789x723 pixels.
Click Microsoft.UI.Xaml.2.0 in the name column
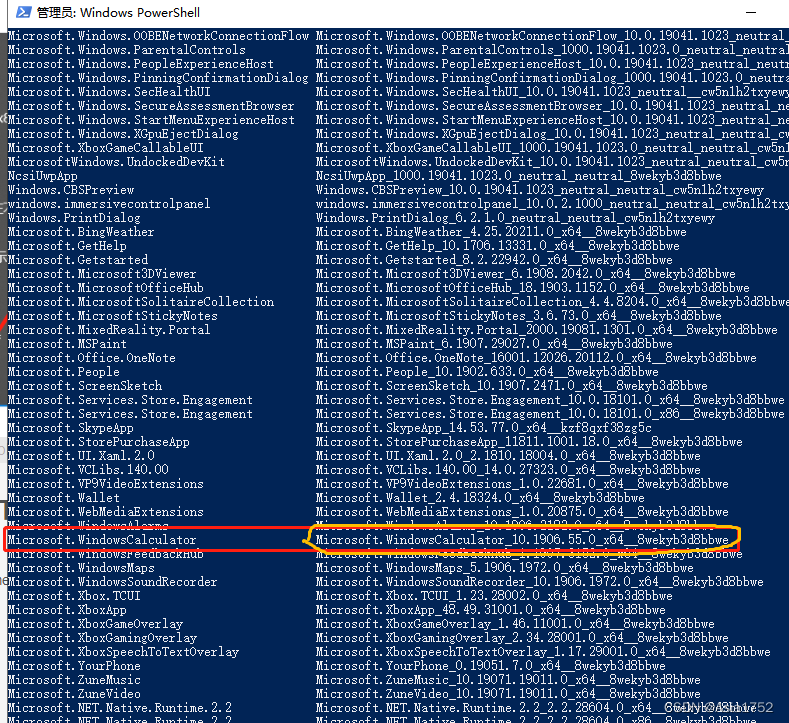click(x=81, y=456)
